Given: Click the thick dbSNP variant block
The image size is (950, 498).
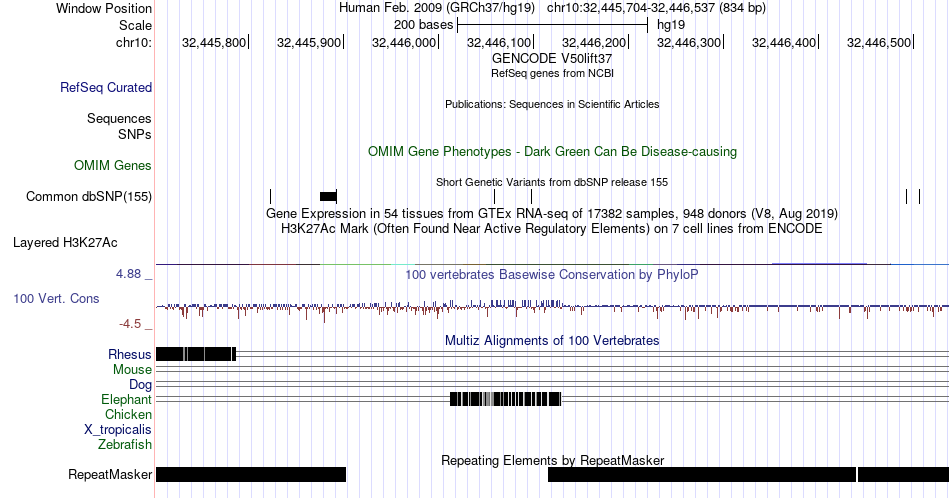Looking at the screenshot, I should [x=328, y=196].
